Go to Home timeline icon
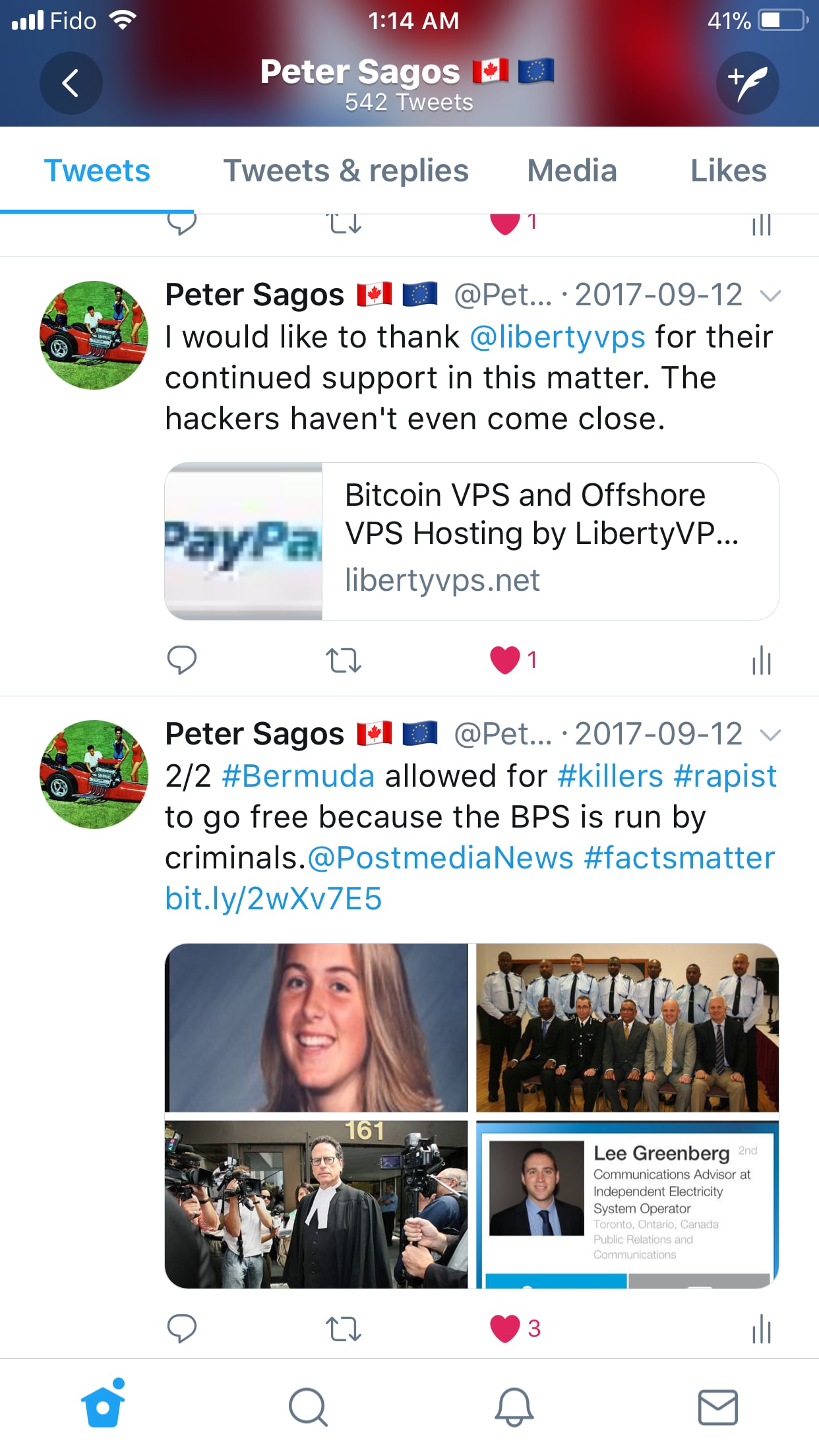This screenshot has height=1456, width=819. pos(103,1403)
